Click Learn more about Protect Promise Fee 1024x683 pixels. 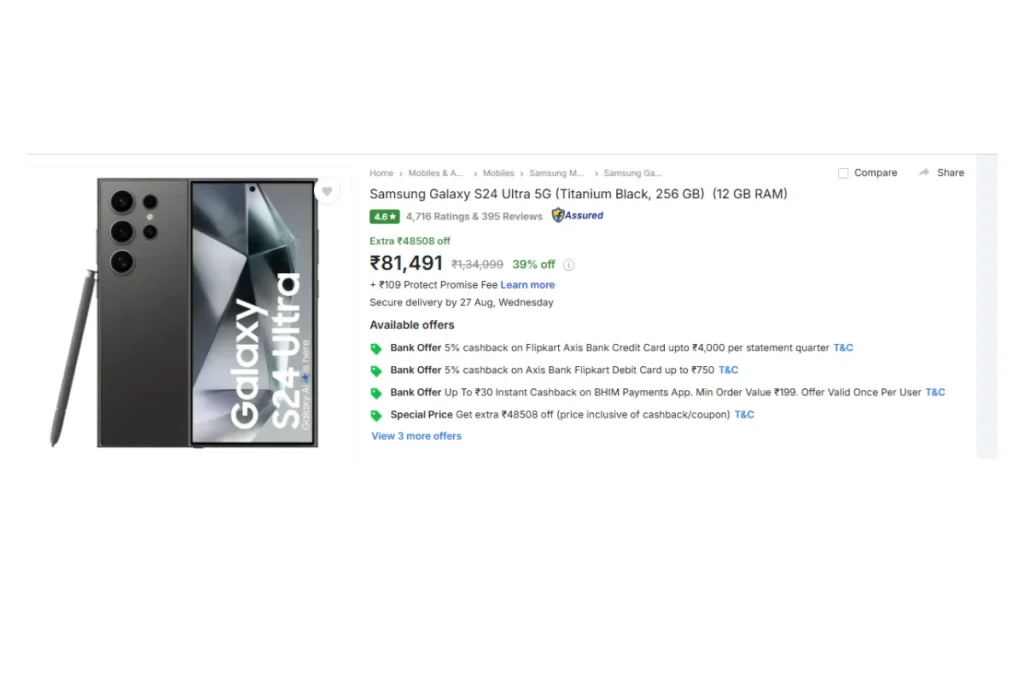pyautogui.click(x=528, y=285)
